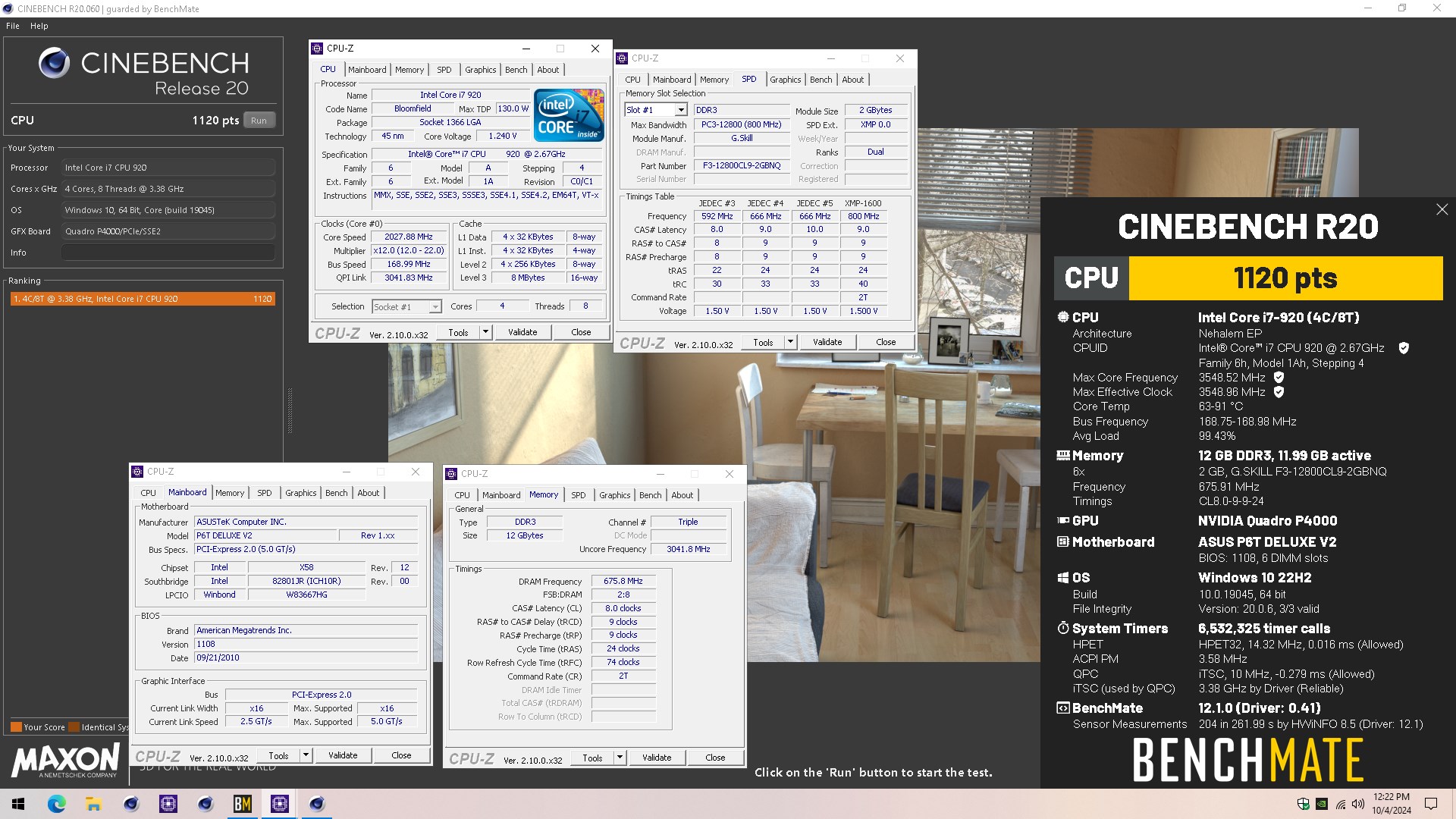This screenshot has width=1456, height=819.
Task: Click the Motherboard section icon in BenchMate
Action: click(1063, 542)
